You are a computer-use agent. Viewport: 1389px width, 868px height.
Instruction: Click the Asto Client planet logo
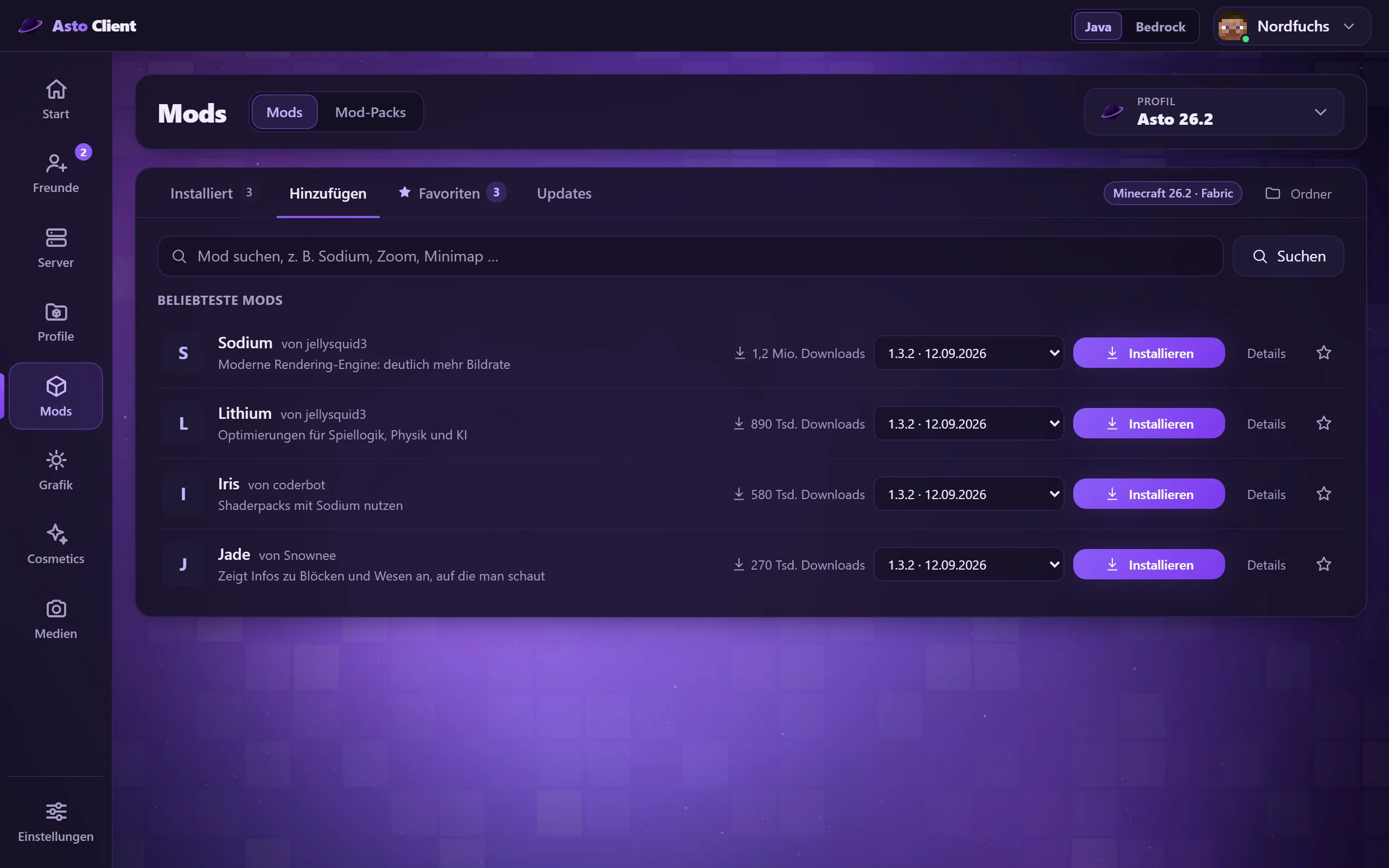pos(30,26)
